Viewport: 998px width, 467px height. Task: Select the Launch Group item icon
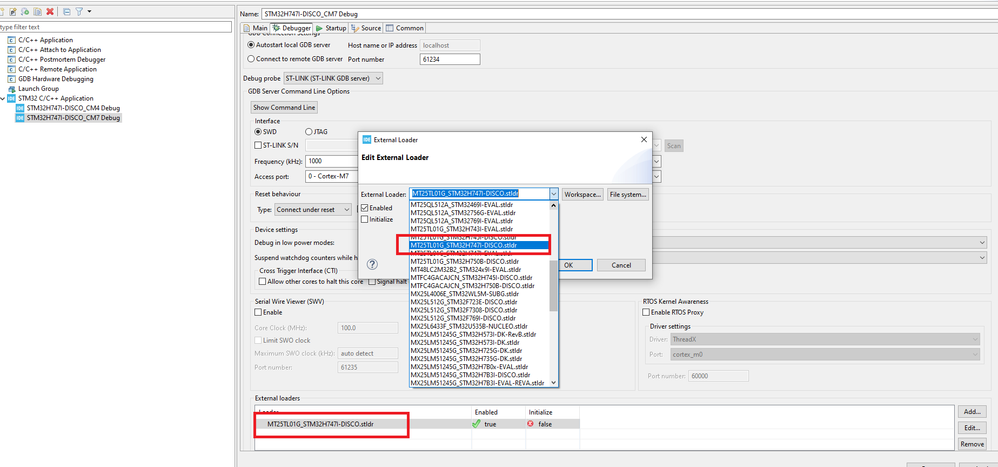(11, 89)
